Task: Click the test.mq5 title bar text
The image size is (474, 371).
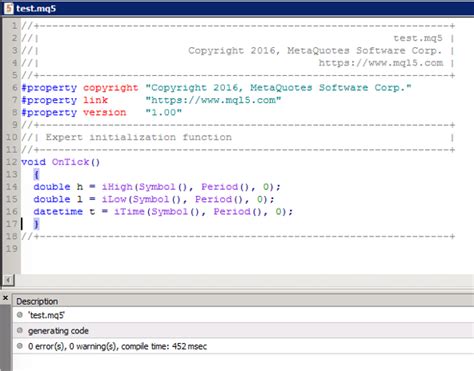Action: (x=36, y=8)
